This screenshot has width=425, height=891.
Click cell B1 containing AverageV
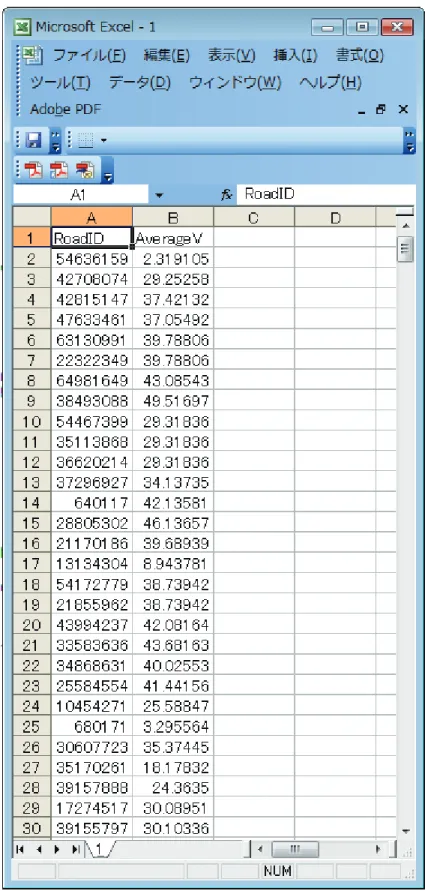tap(173, 238)
